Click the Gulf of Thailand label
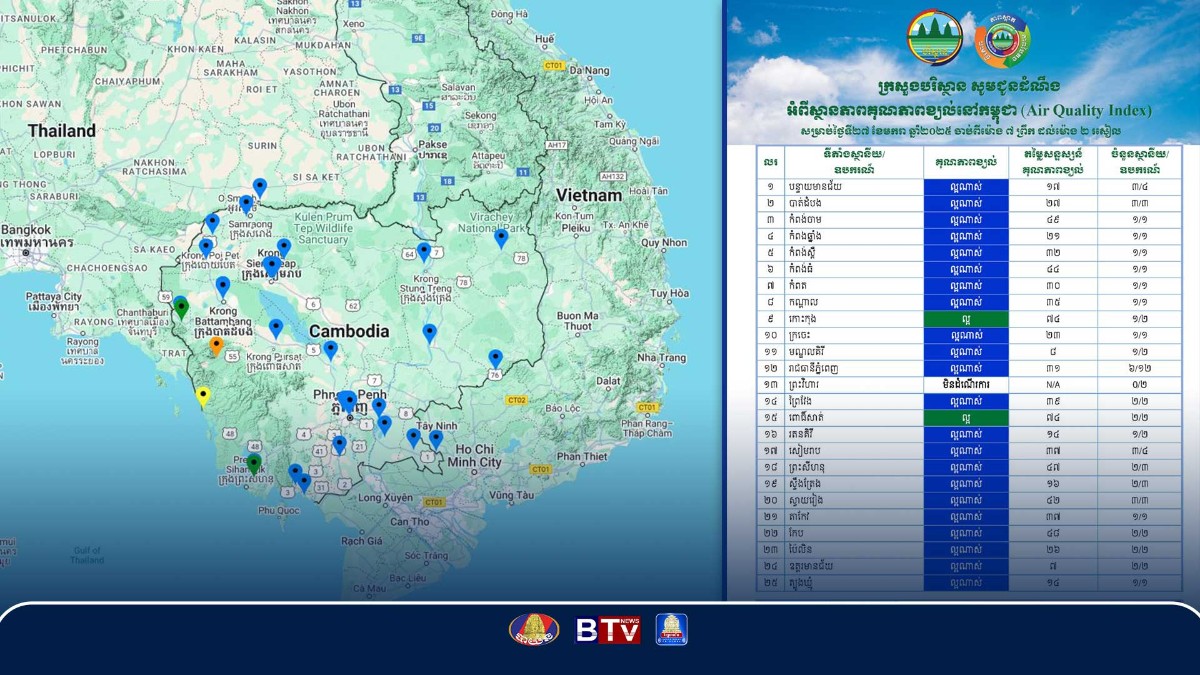 [87, 555]
